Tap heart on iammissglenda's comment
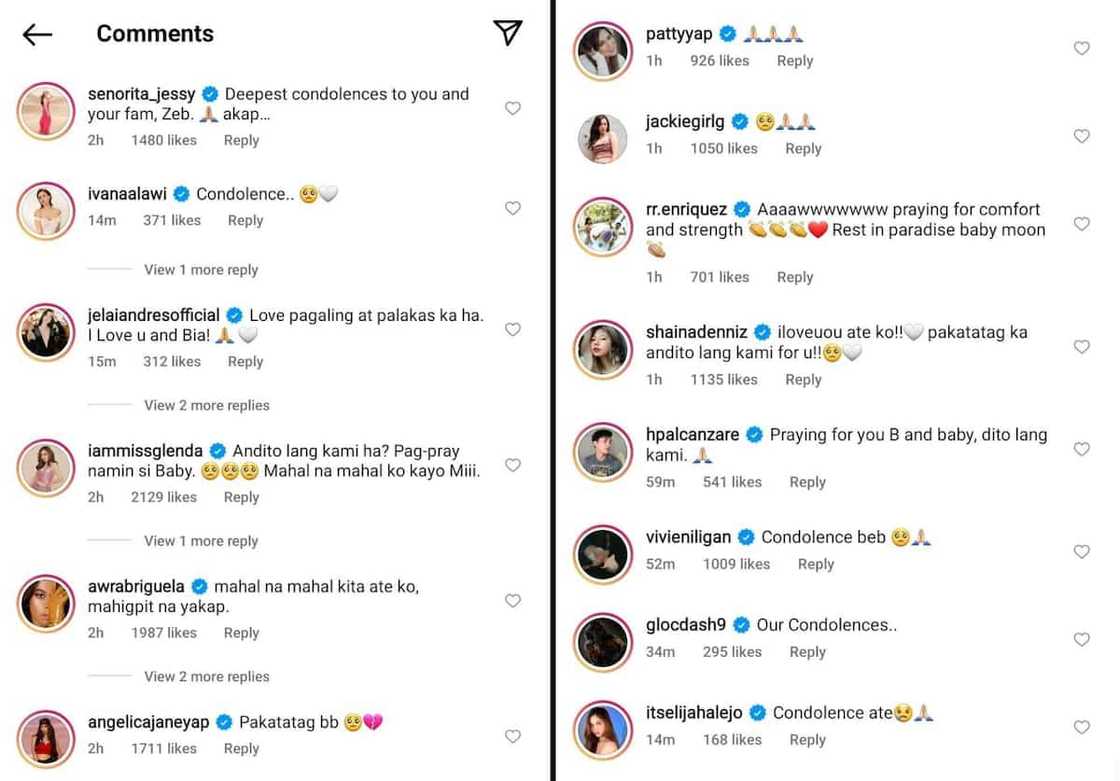This screenshot has height=781, width=1120. pyautogui.click(x=513, y=465)
